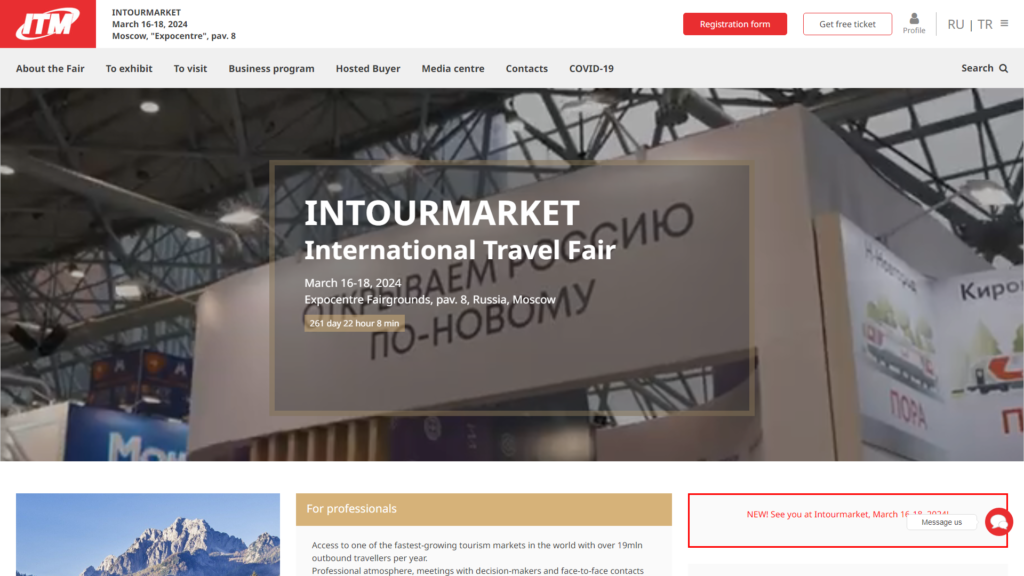This screenshot has width=1024, height=576.
Task: Click the Message us label
Action: pos(941,522)
